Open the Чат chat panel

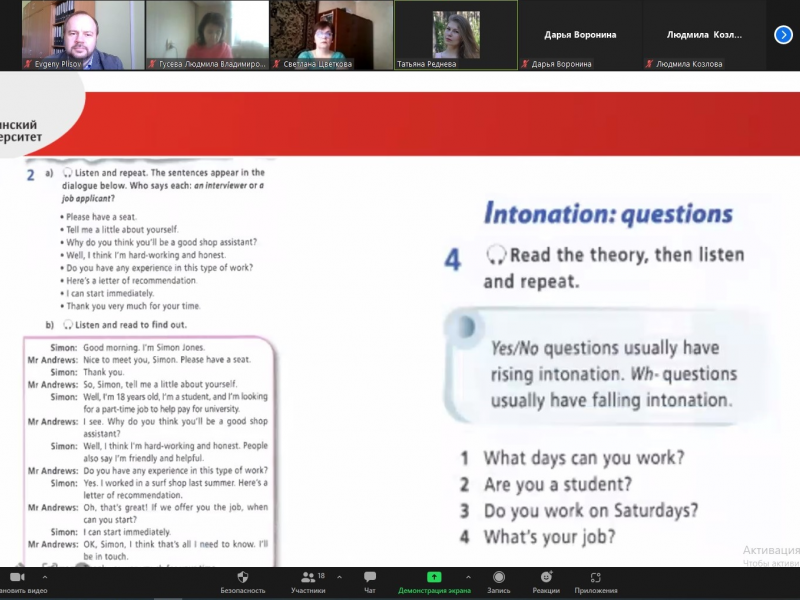click(370, 578)
